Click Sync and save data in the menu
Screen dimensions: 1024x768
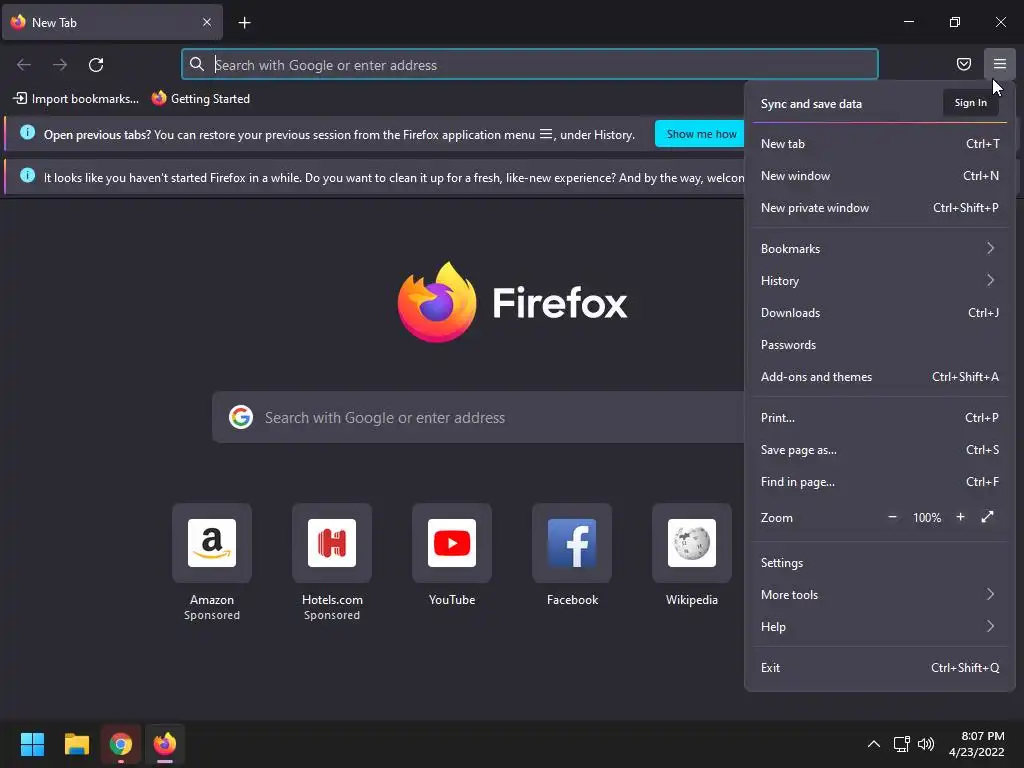pos(811,104)
